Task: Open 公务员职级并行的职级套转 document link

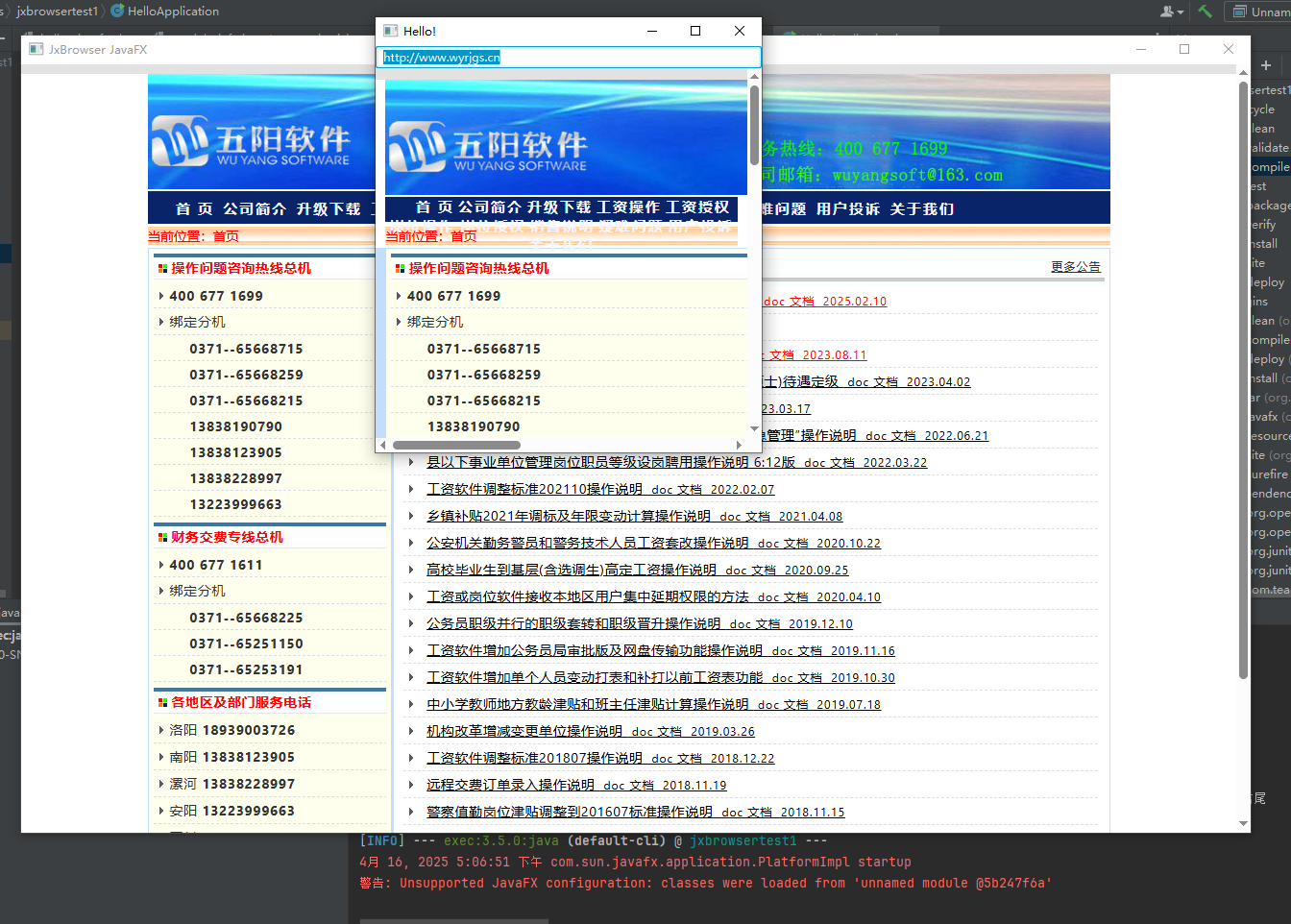Action: (640, 623)
